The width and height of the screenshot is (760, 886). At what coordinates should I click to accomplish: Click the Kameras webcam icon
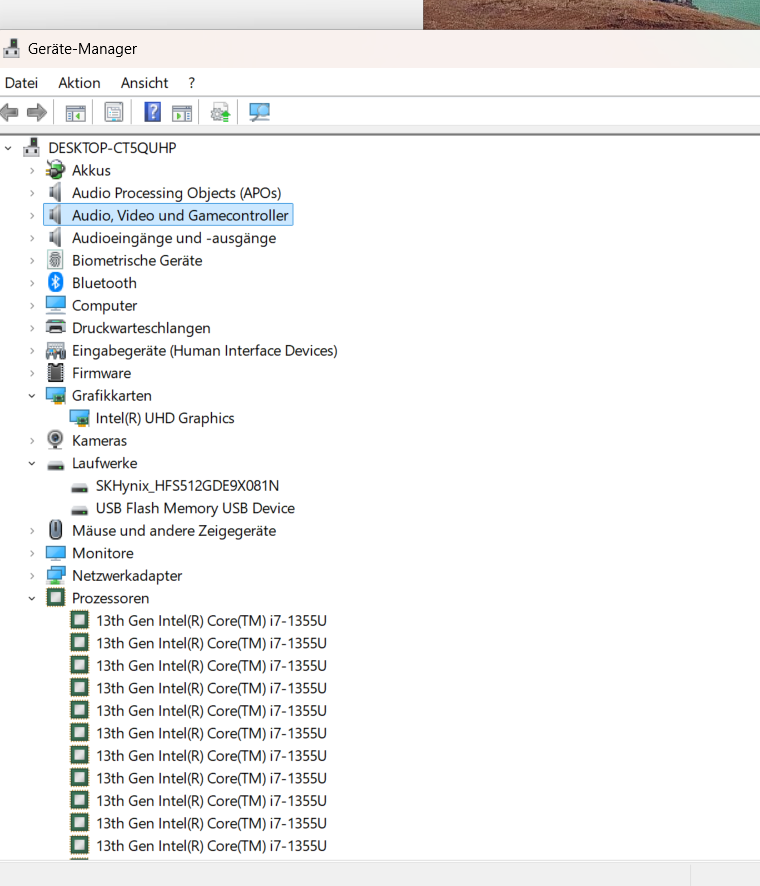click(55, 440)
